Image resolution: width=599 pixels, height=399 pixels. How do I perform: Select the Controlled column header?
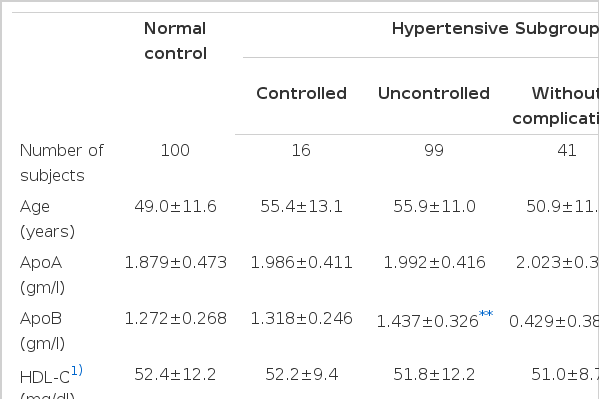pyautogui.click(x=301, y=94)
